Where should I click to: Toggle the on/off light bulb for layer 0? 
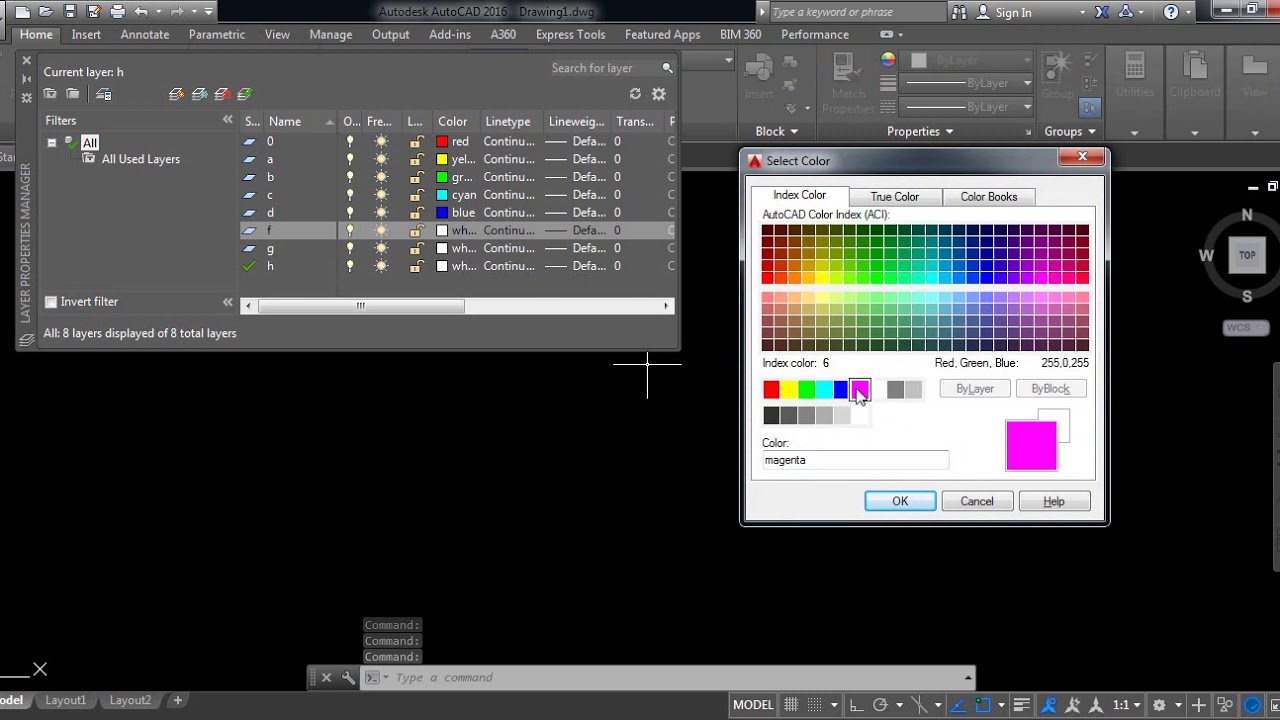point(349,142)
